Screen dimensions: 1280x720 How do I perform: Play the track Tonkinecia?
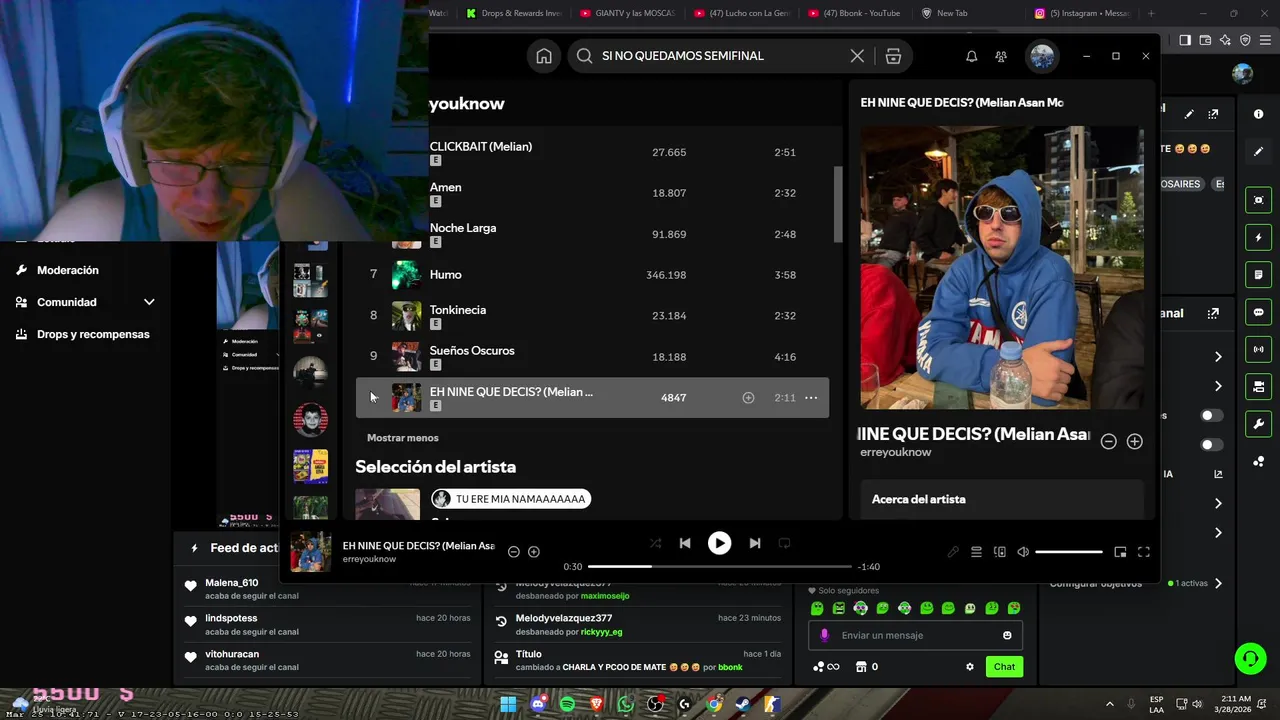tap(458, 310)
